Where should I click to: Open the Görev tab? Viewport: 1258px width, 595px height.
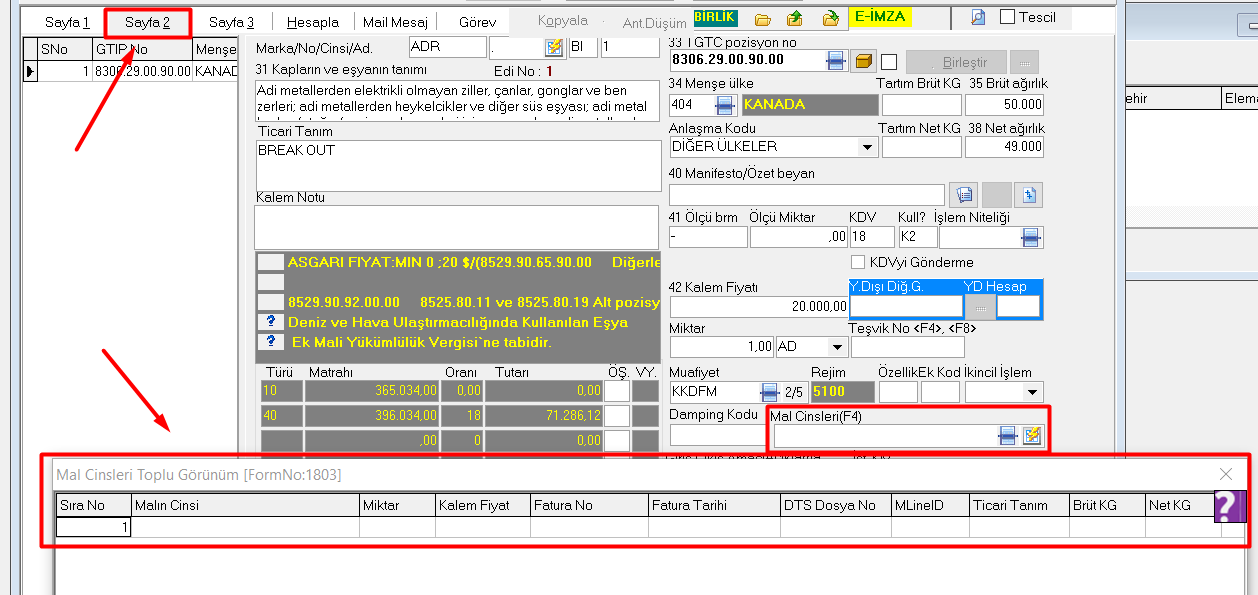click(477, 22)
